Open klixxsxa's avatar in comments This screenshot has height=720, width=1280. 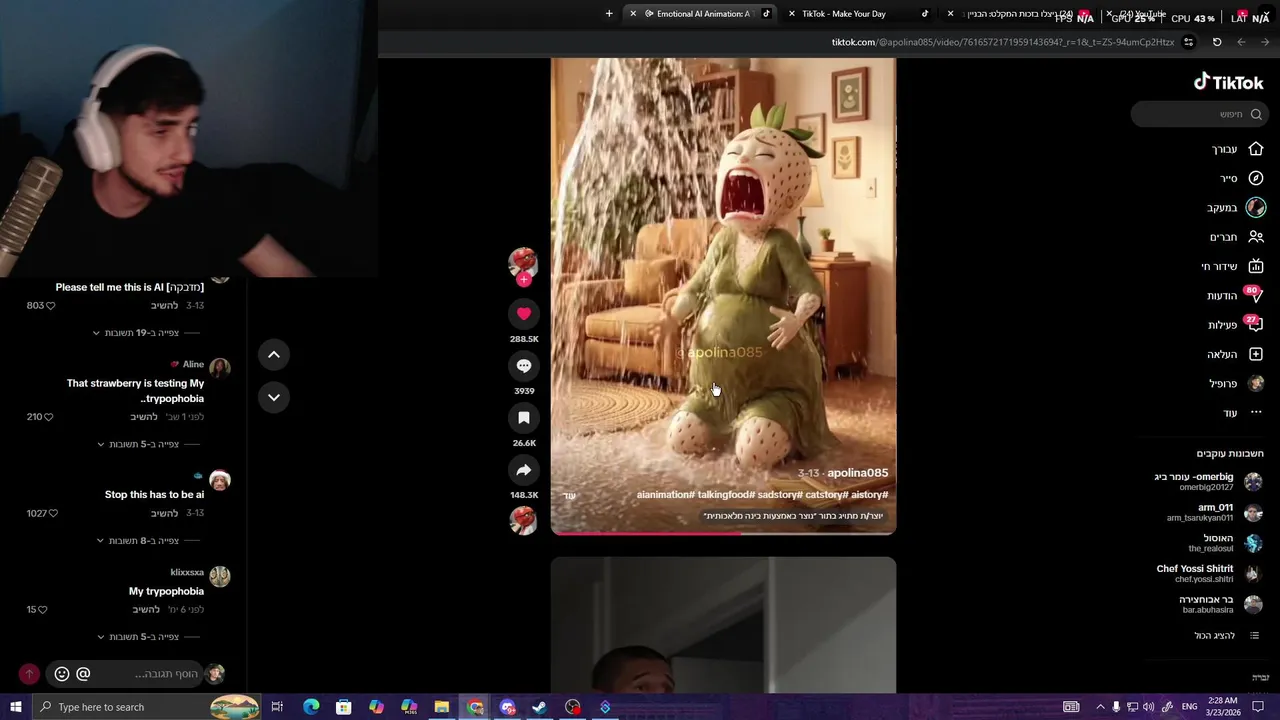[x=220, y=576]
